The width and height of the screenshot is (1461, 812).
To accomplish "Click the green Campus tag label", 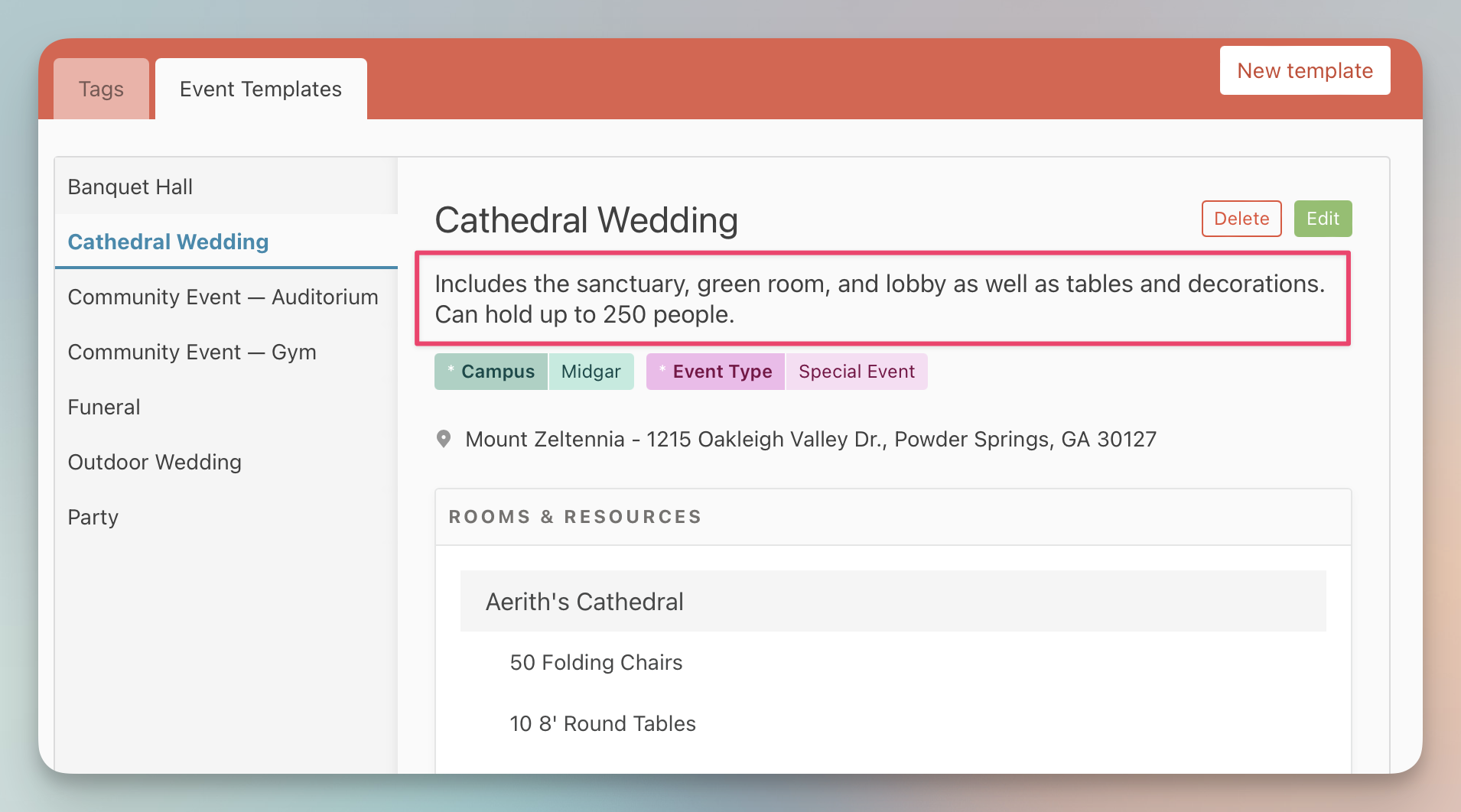I will [x=491, y=372].
